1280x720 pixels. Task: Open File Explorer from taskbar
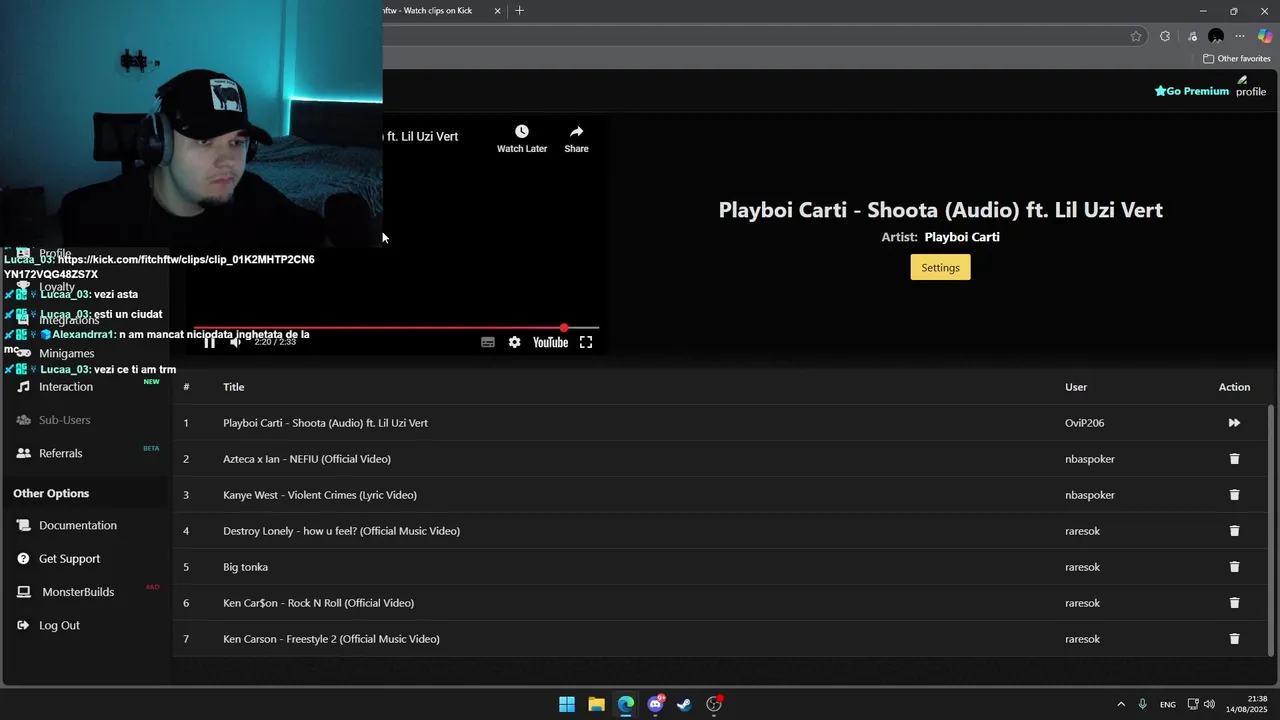click(x=596, y=704)
